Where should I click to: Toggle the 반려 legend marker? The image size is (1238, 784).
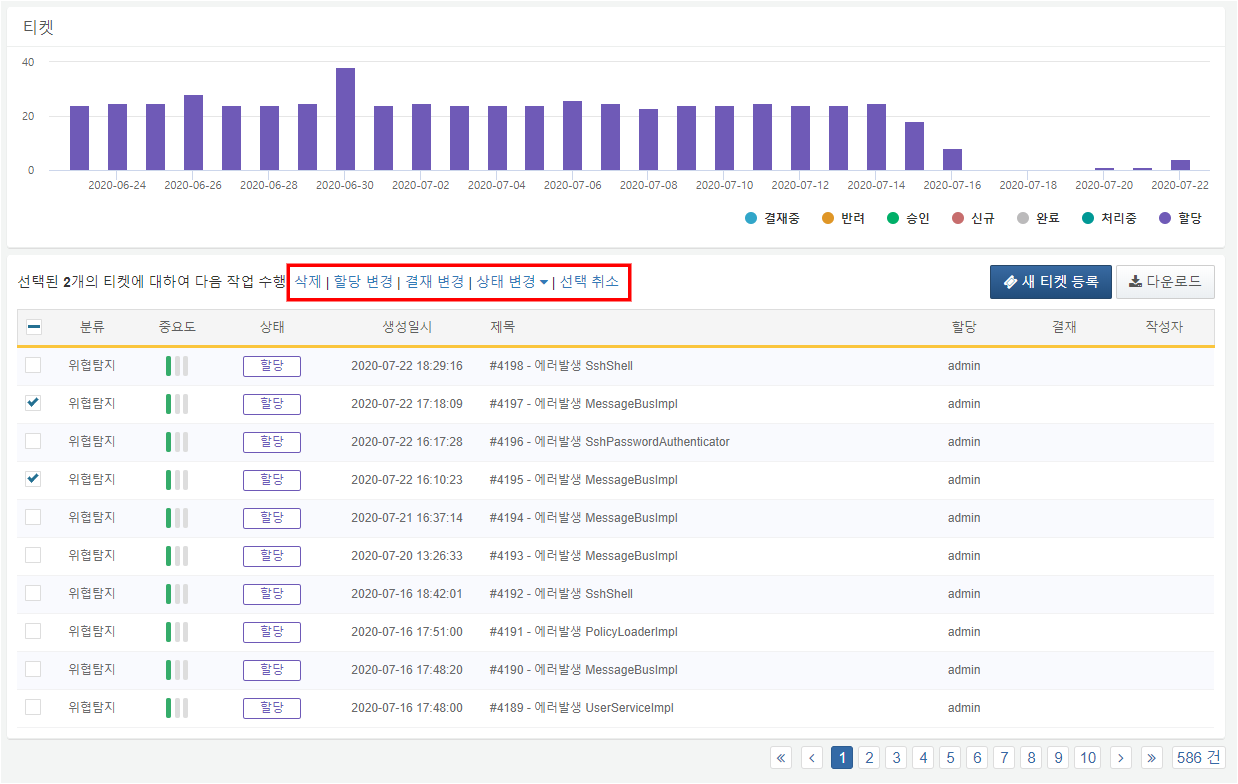[828, 218]
